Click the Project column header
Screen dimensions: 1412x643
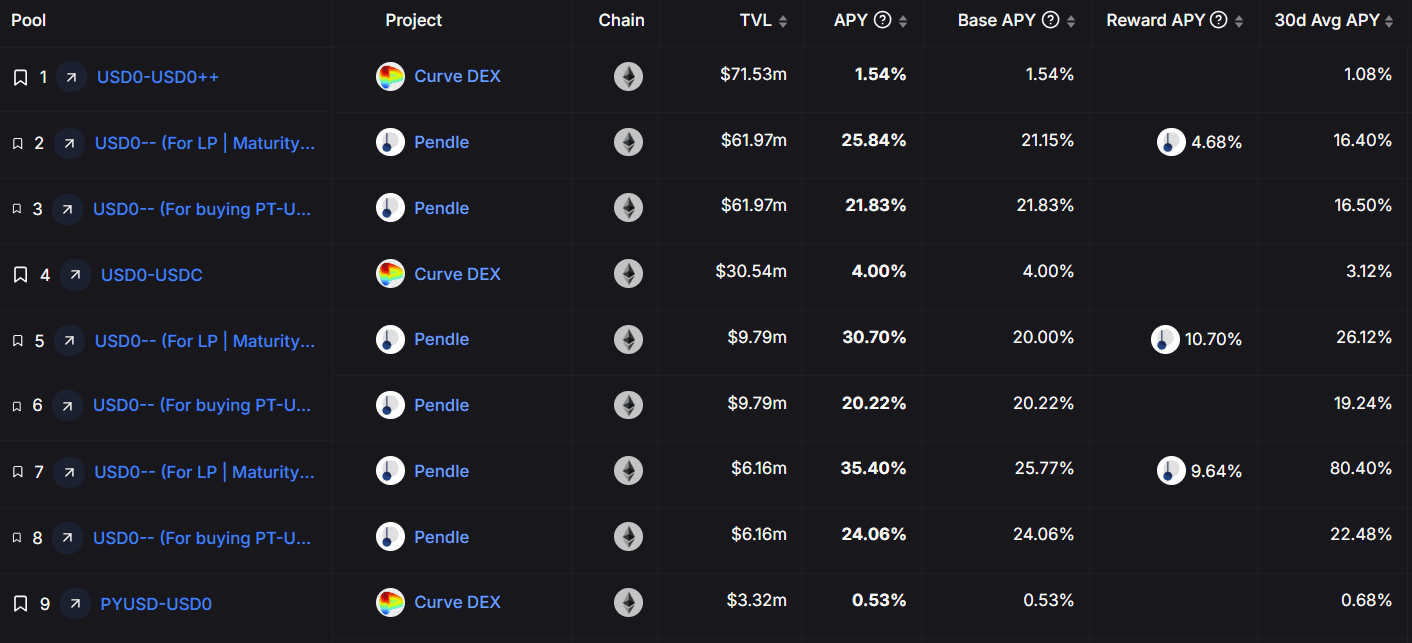(413, 20)
